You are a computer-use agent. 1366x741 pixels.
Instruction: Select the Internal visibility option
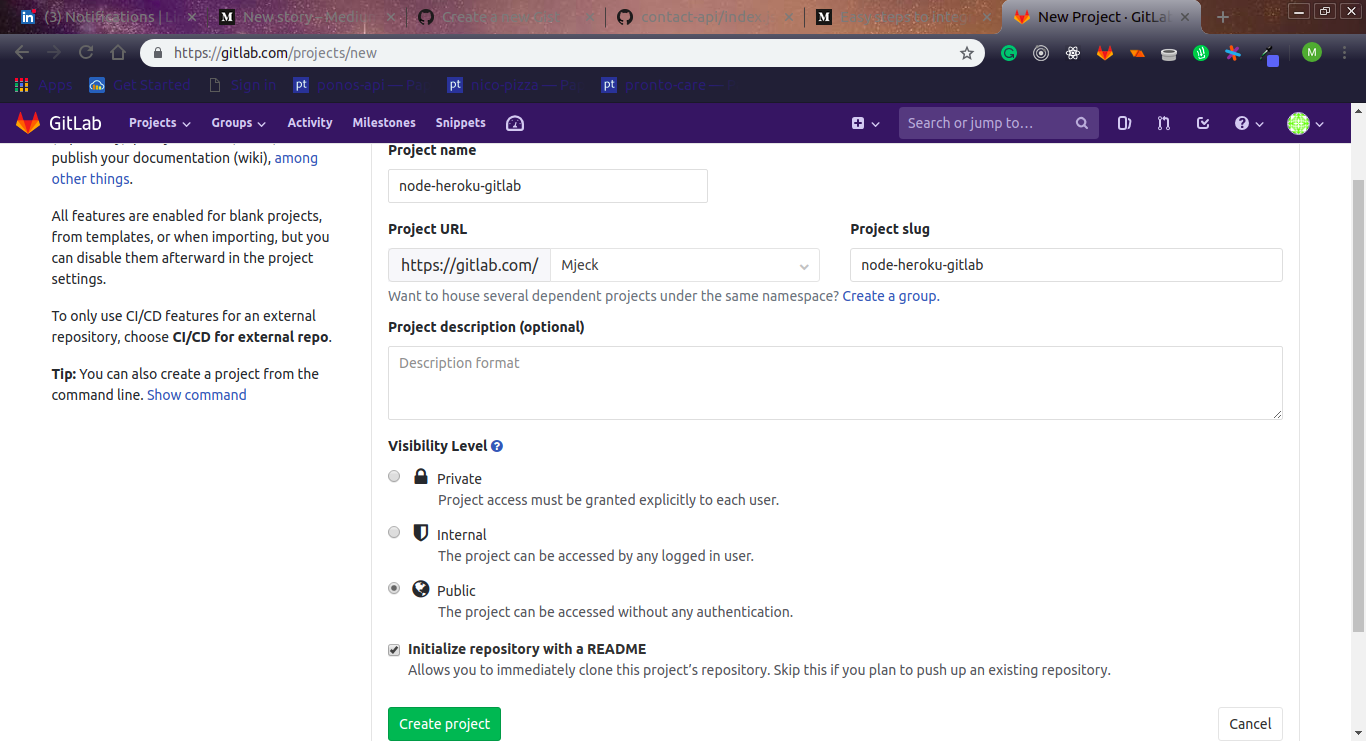[x=394, y=532]
